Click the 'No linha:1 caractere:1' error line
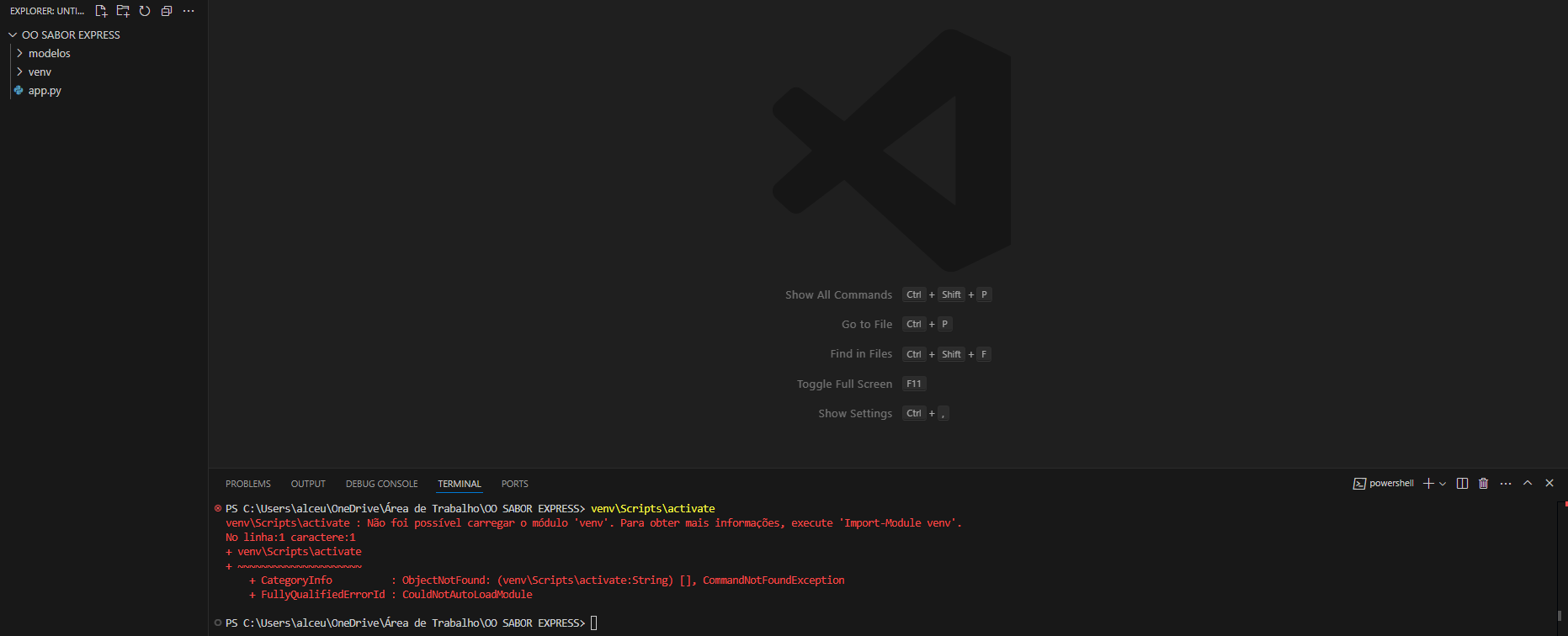 290,537
